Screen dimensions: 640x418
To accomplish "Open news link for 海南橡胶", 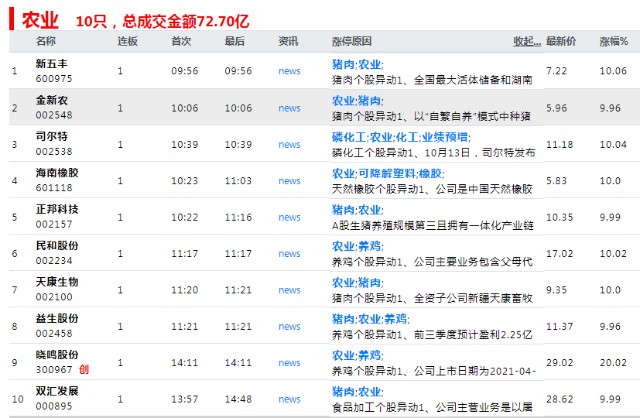I will tap(289, 181).
